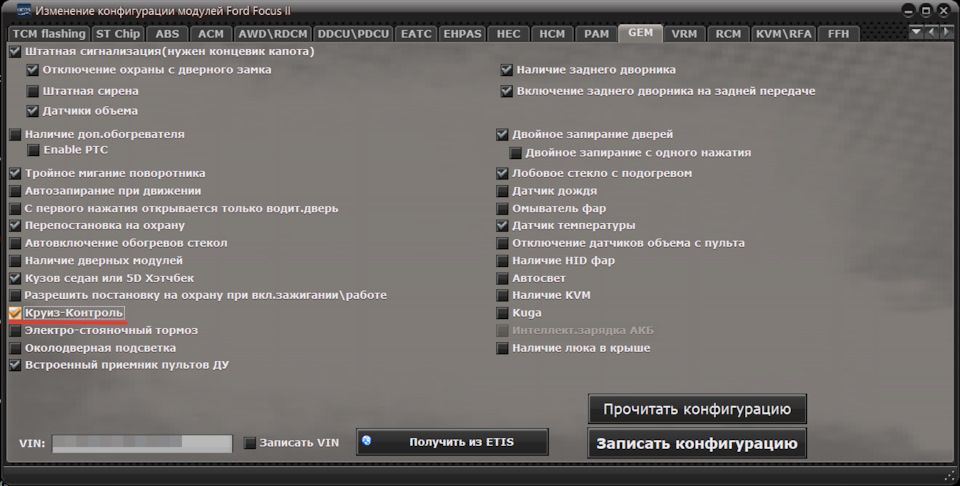Toggle Перепостановка на охрану checkbox
Image resolution: width=960 pixels, height=486 pixels.
pyautogui.click(x=15, y=226)
